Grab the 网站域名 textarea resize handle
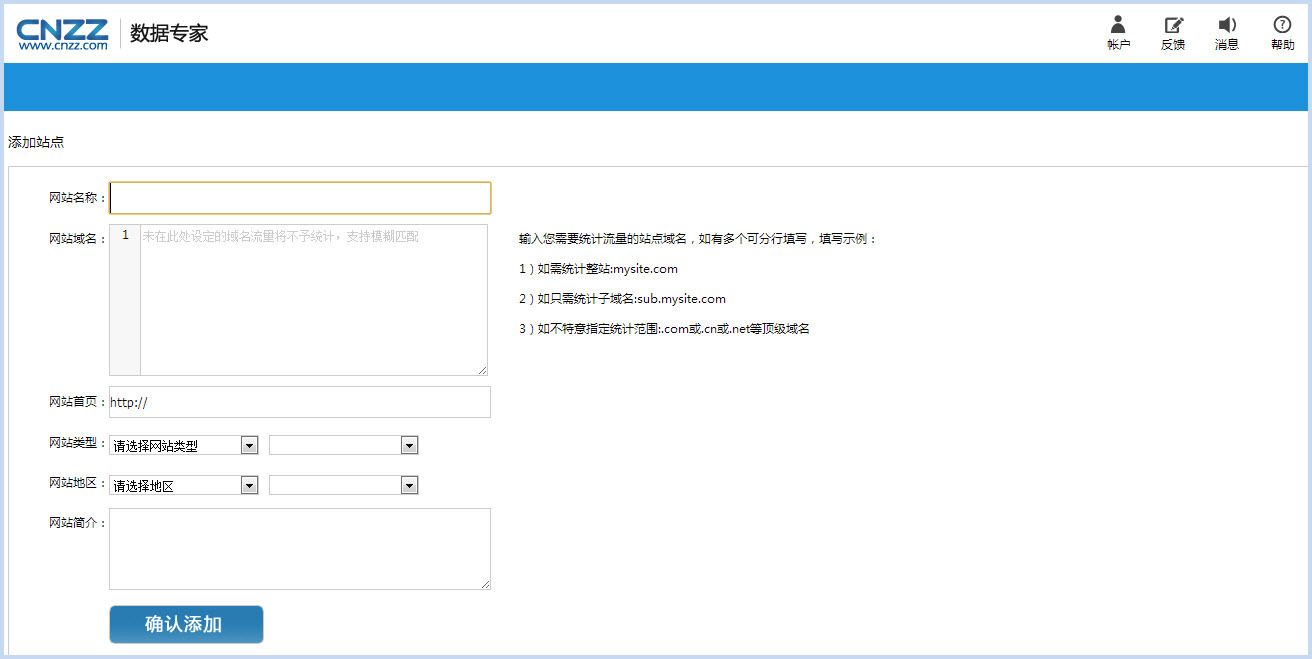 click(482, 370)
